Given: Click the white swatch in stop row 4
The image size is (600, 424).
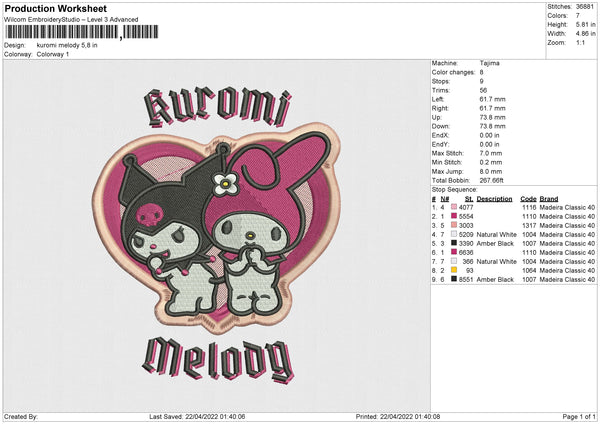Looking at the screenshot, I should (454, 234).
